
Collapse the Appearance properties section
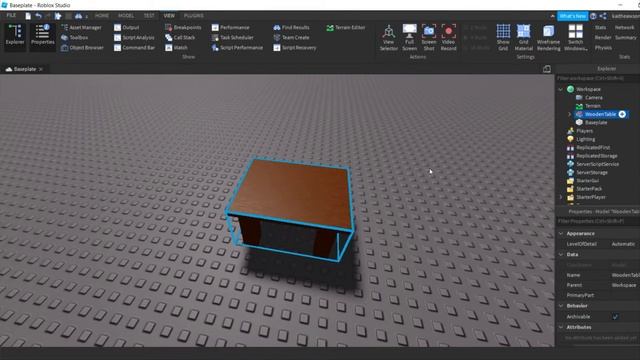tap(561, 233)
